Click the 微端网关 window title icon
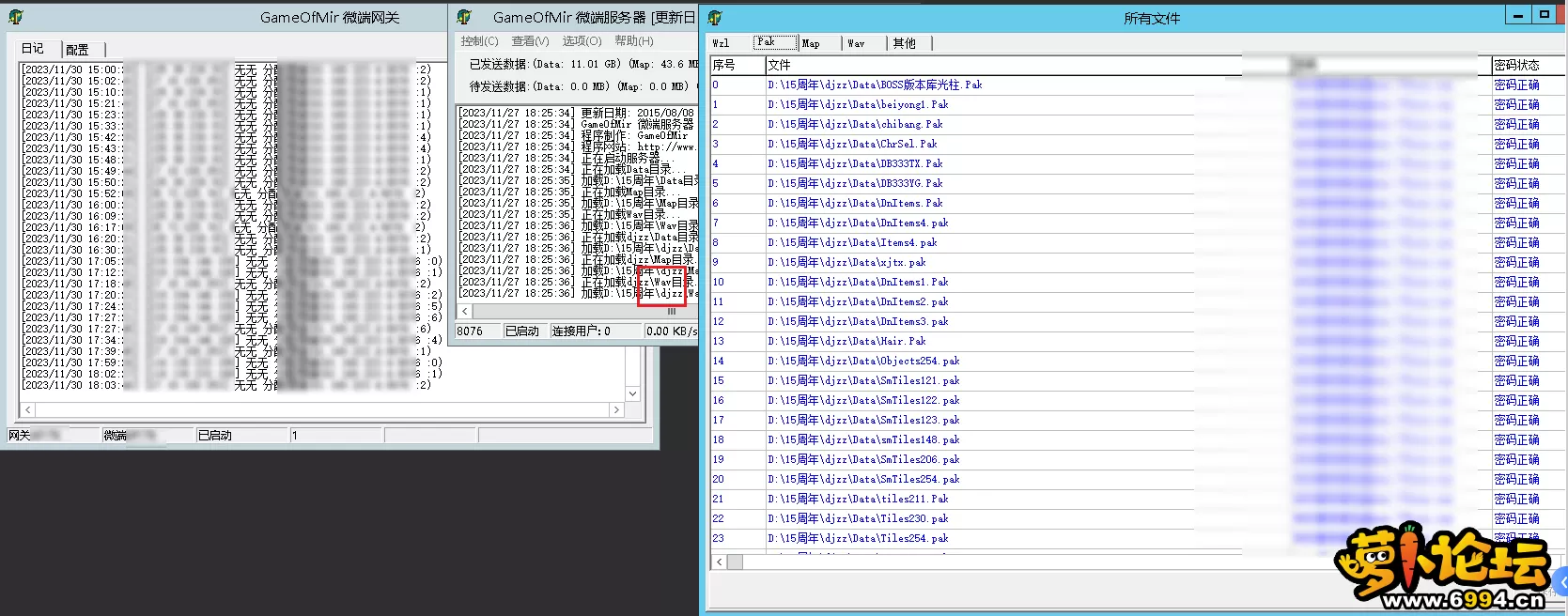1568x616 pixels. [16, 17]
